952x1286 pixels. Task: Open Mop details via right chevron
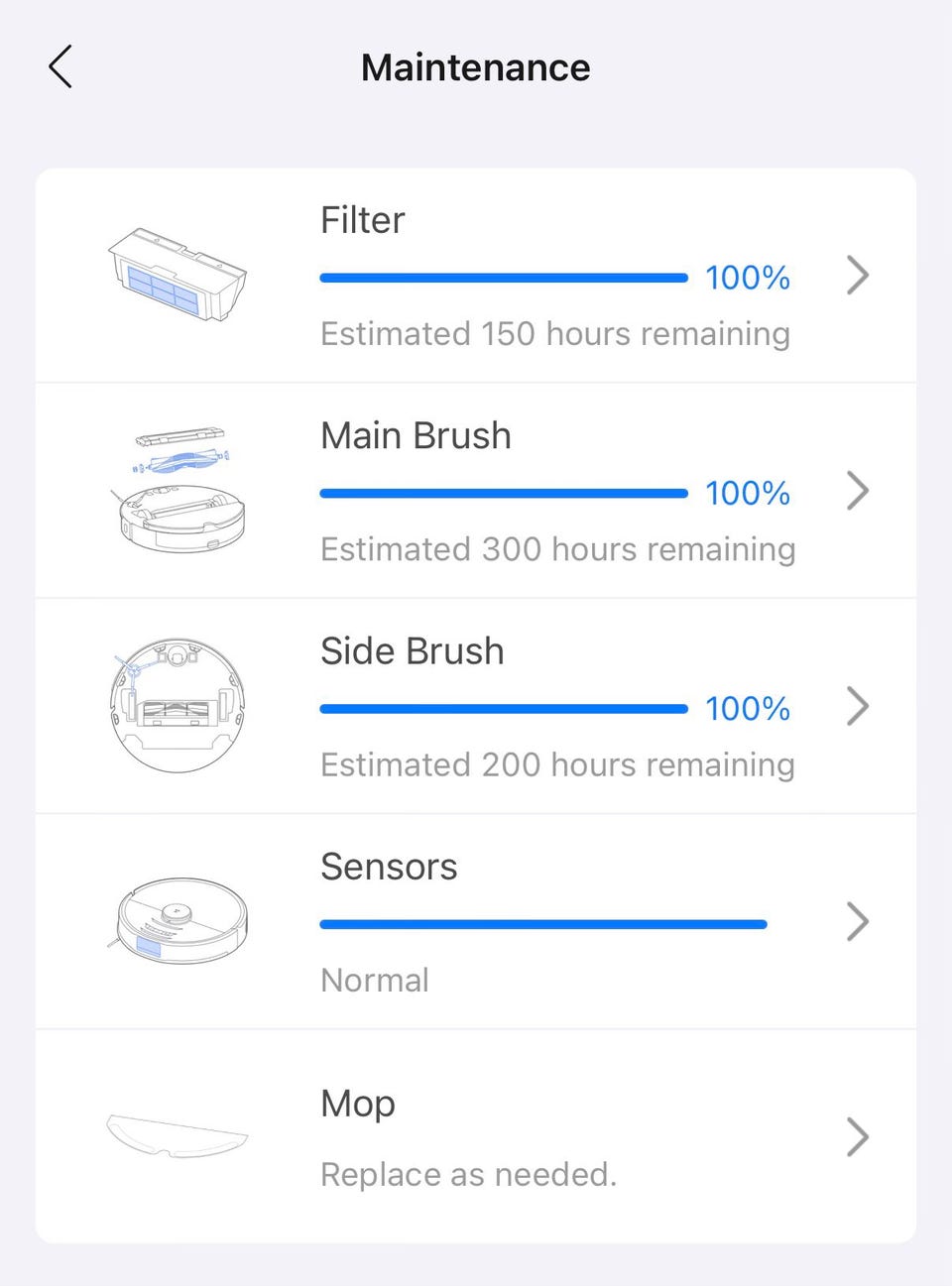pos(858,1137)
